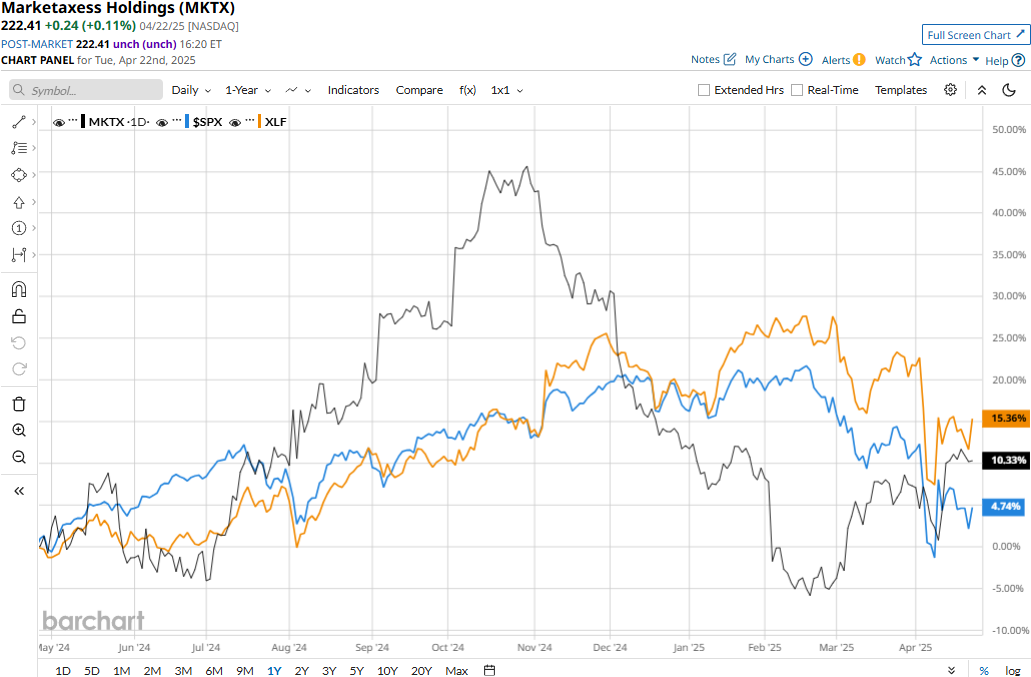Click the zoom out magnifier
1031x677 pixels.
pos(18,457)
